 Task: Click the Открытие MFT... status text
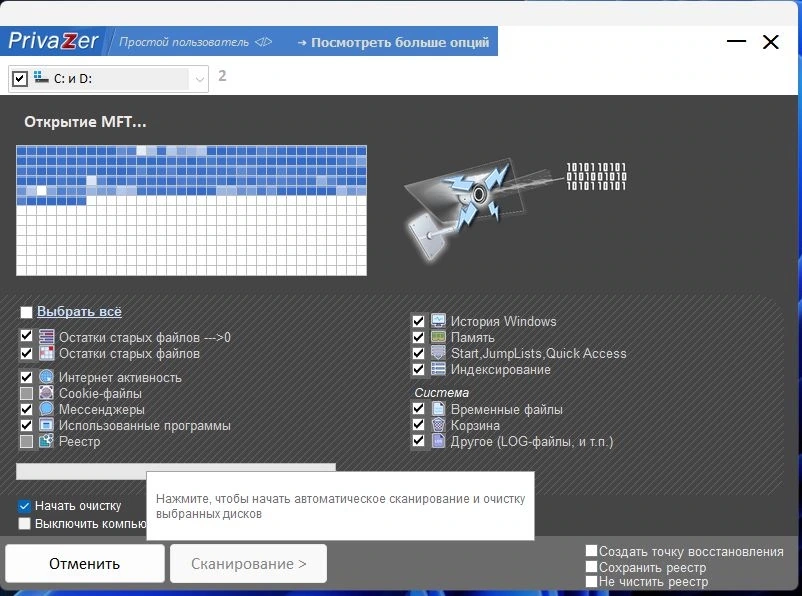click(85, 122)
